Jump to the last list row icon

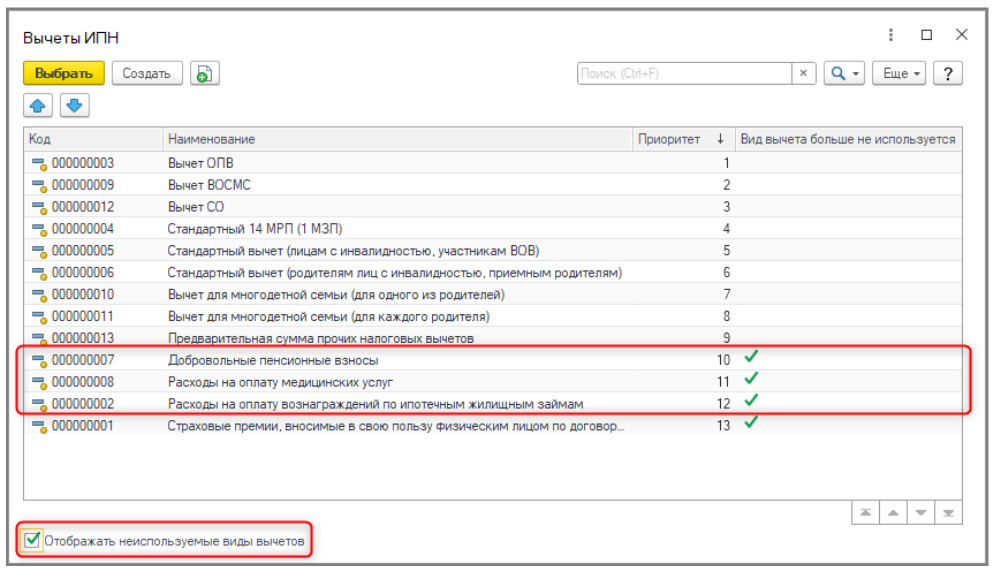coord(950,512)
